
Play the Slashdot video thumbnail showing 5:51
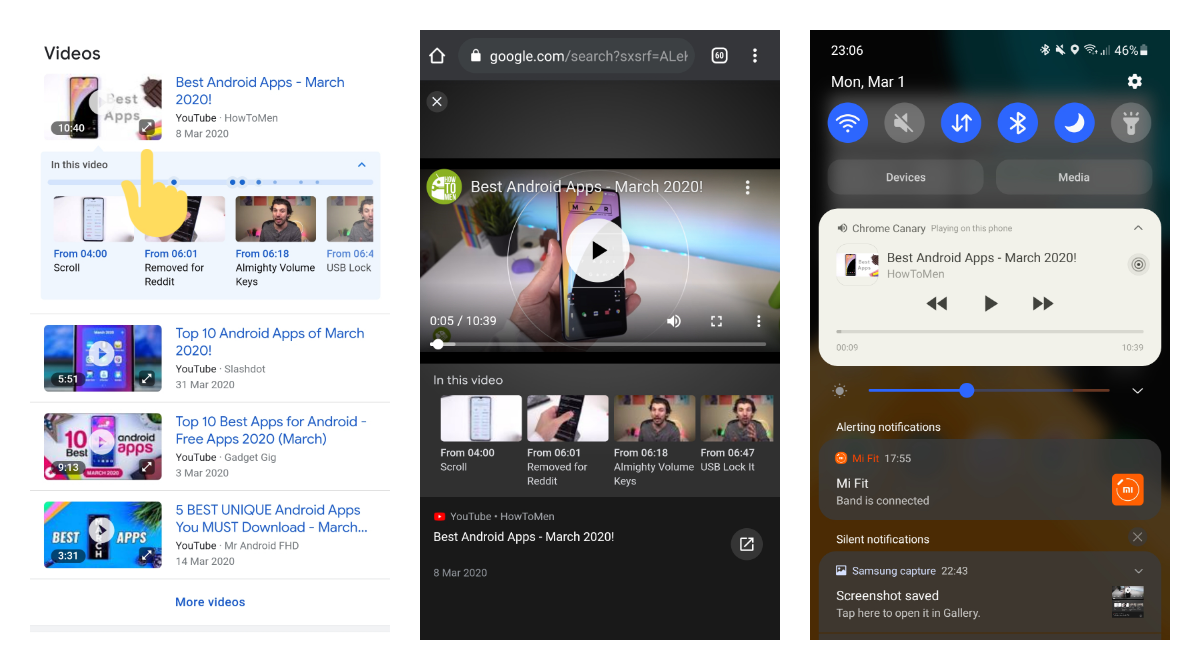(102, 354)
